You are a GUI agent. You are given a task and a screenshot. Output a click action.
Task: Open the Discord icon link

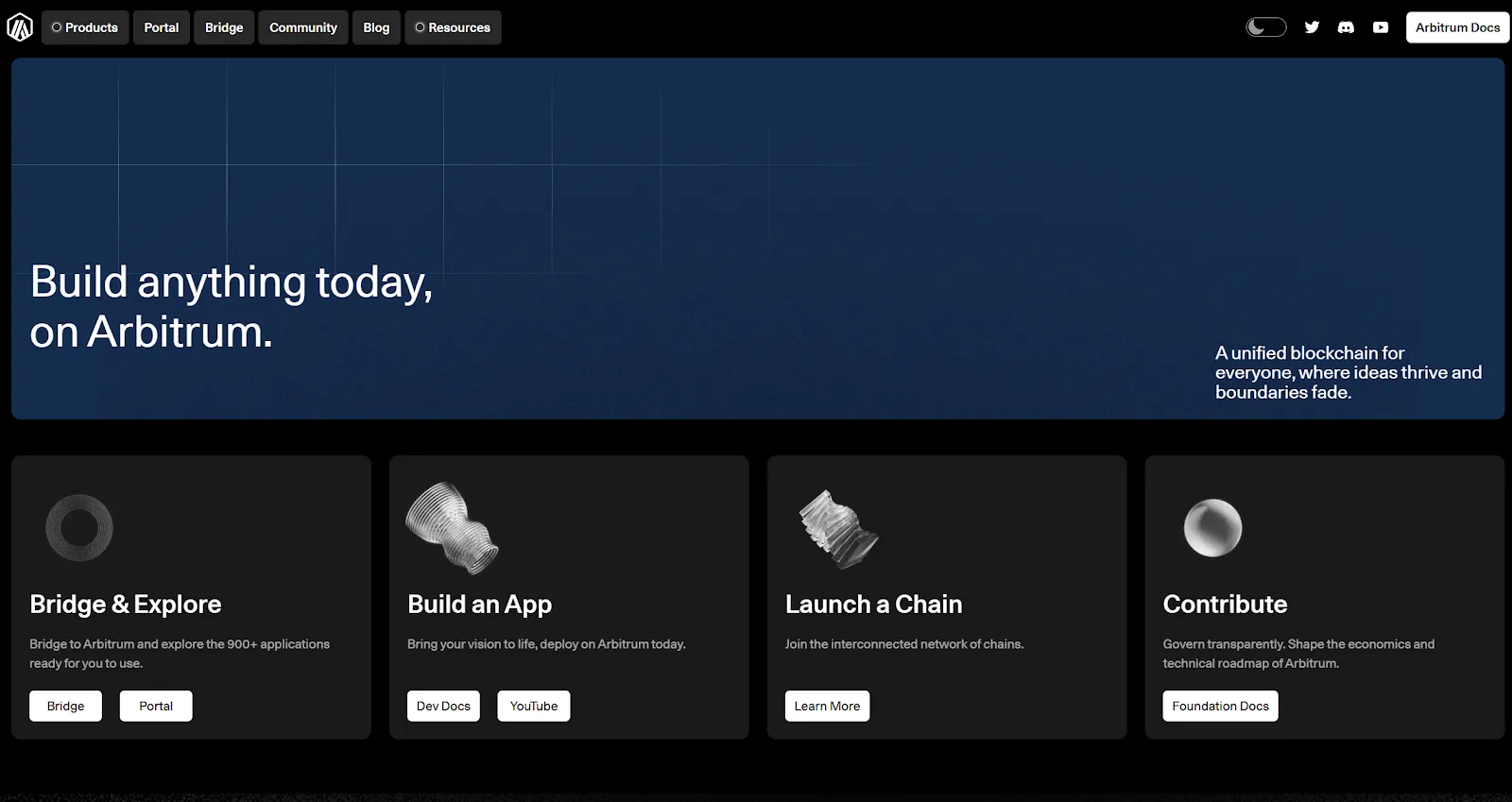(x=1346, y=27)
